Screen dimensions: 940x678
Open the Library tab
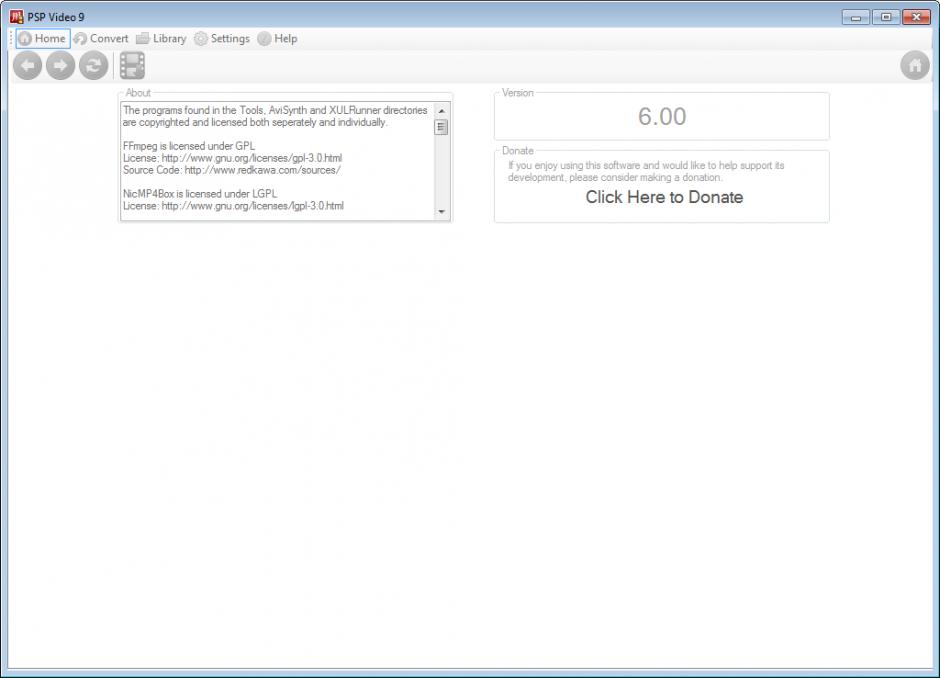point(161,38)
